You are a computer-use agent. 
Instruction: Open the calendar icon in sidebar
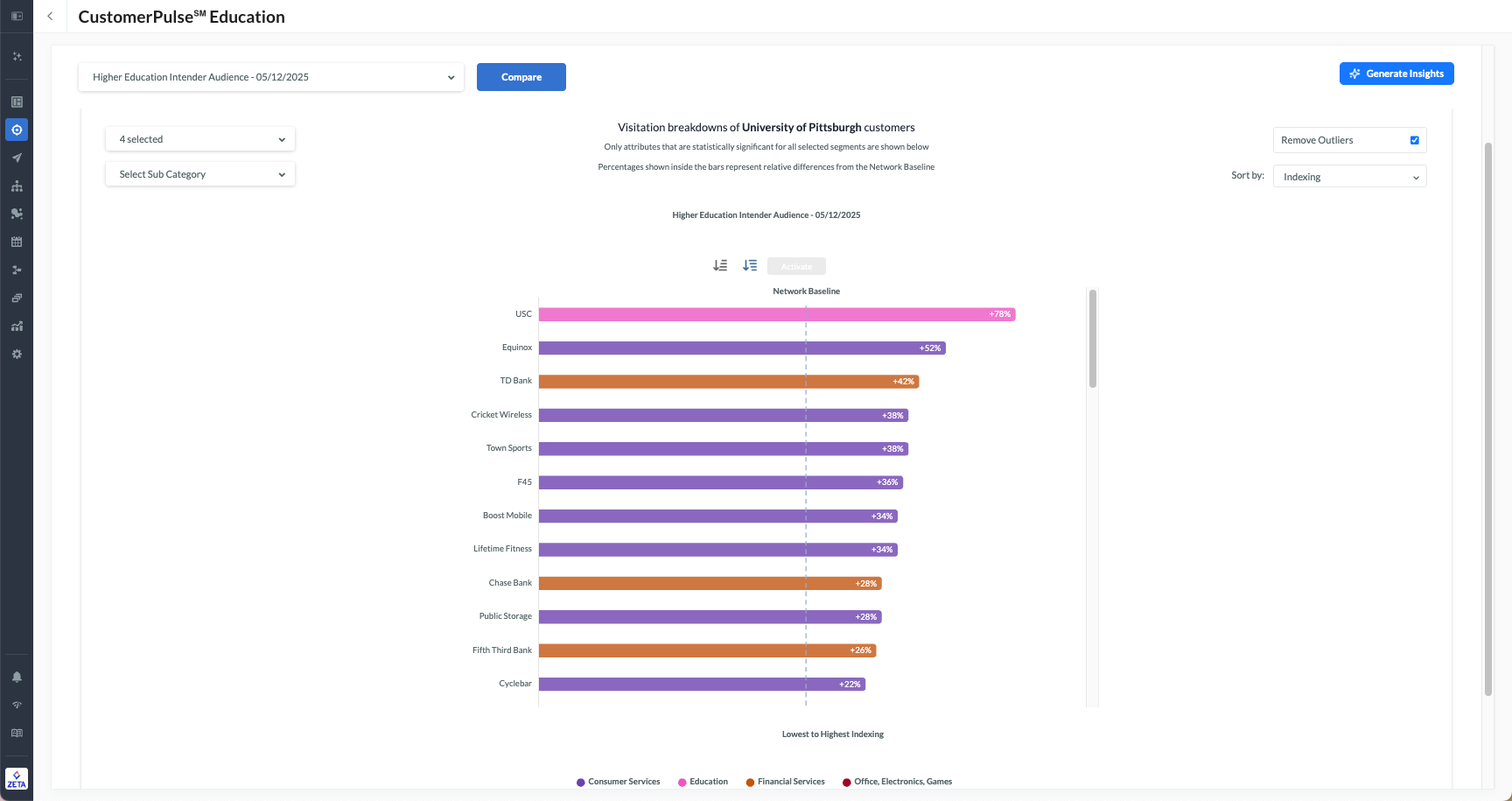[17, 242]
